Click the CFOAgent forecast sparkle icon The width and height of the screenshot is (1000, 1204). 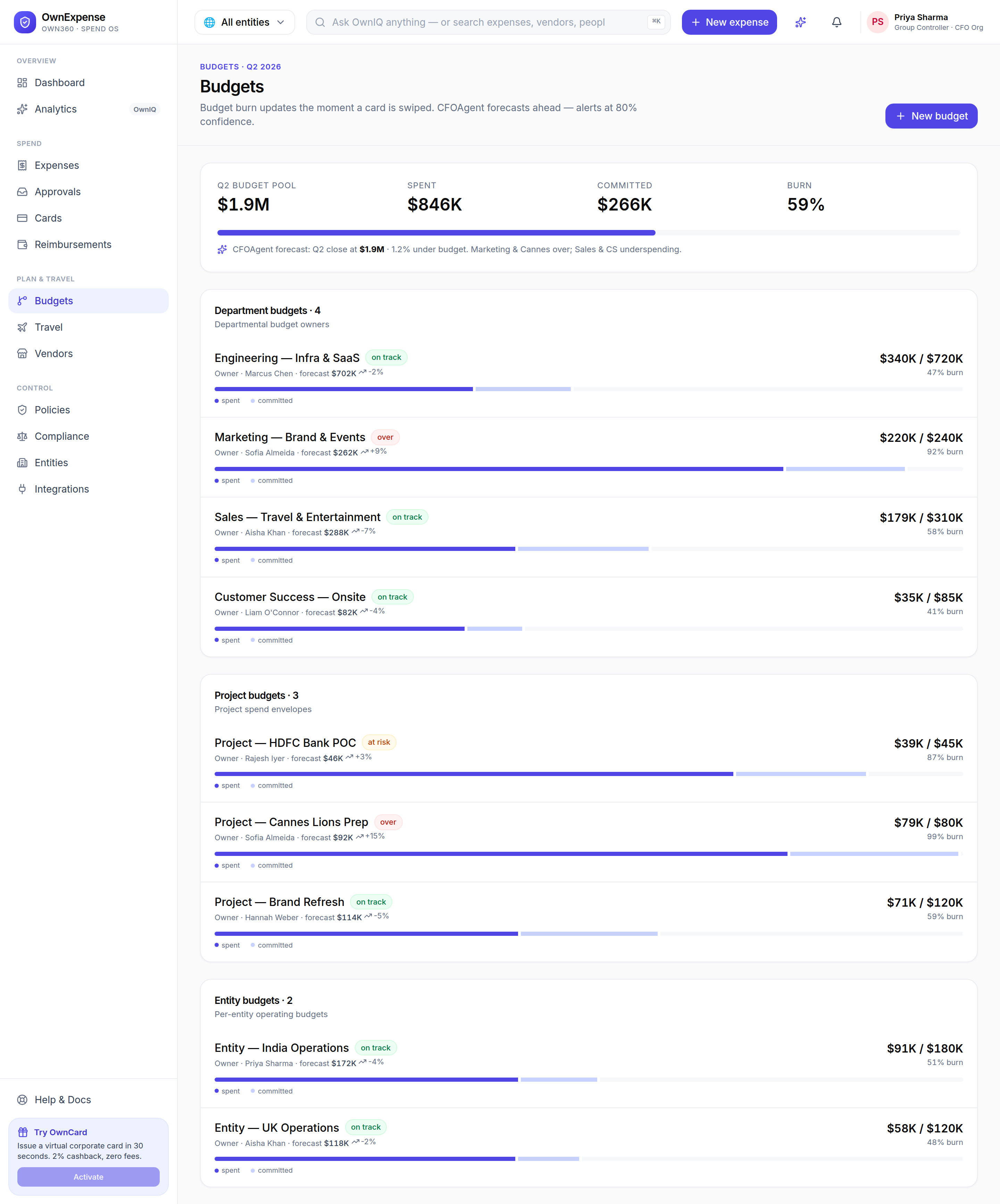(x=222, y=249)
